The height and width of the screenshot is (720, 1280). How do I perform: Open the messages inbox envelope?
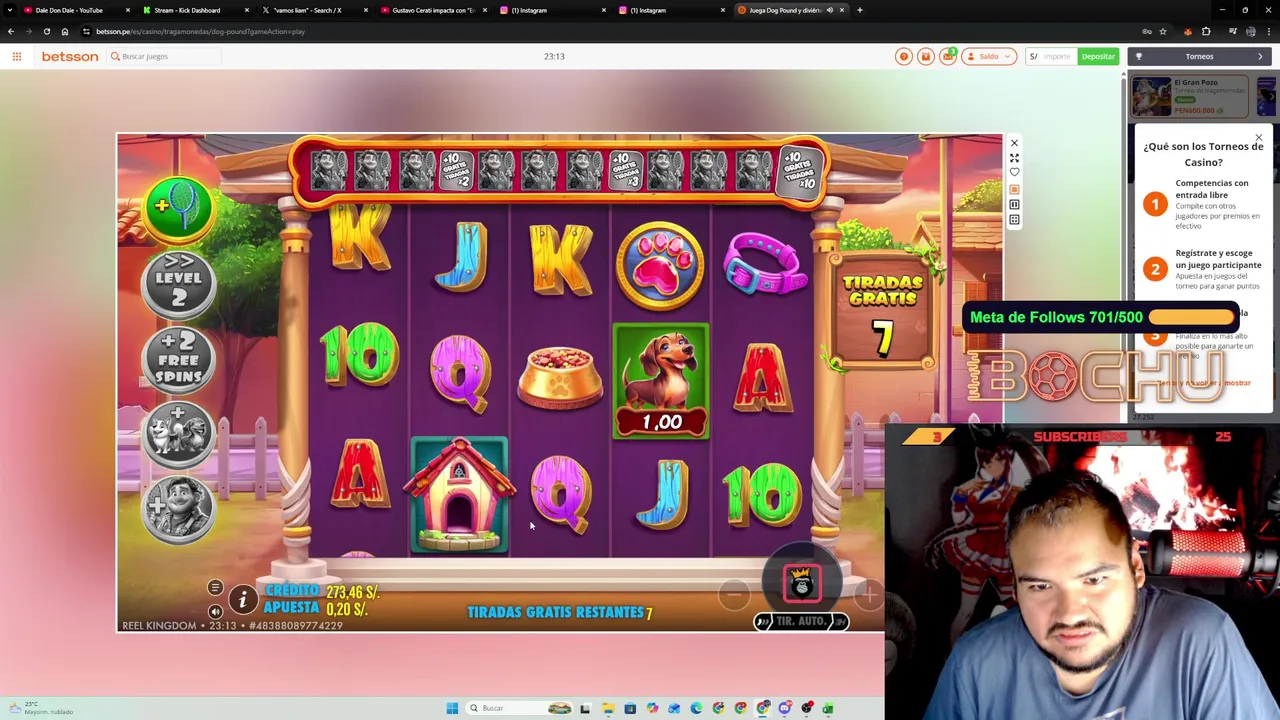click(948, 56)
